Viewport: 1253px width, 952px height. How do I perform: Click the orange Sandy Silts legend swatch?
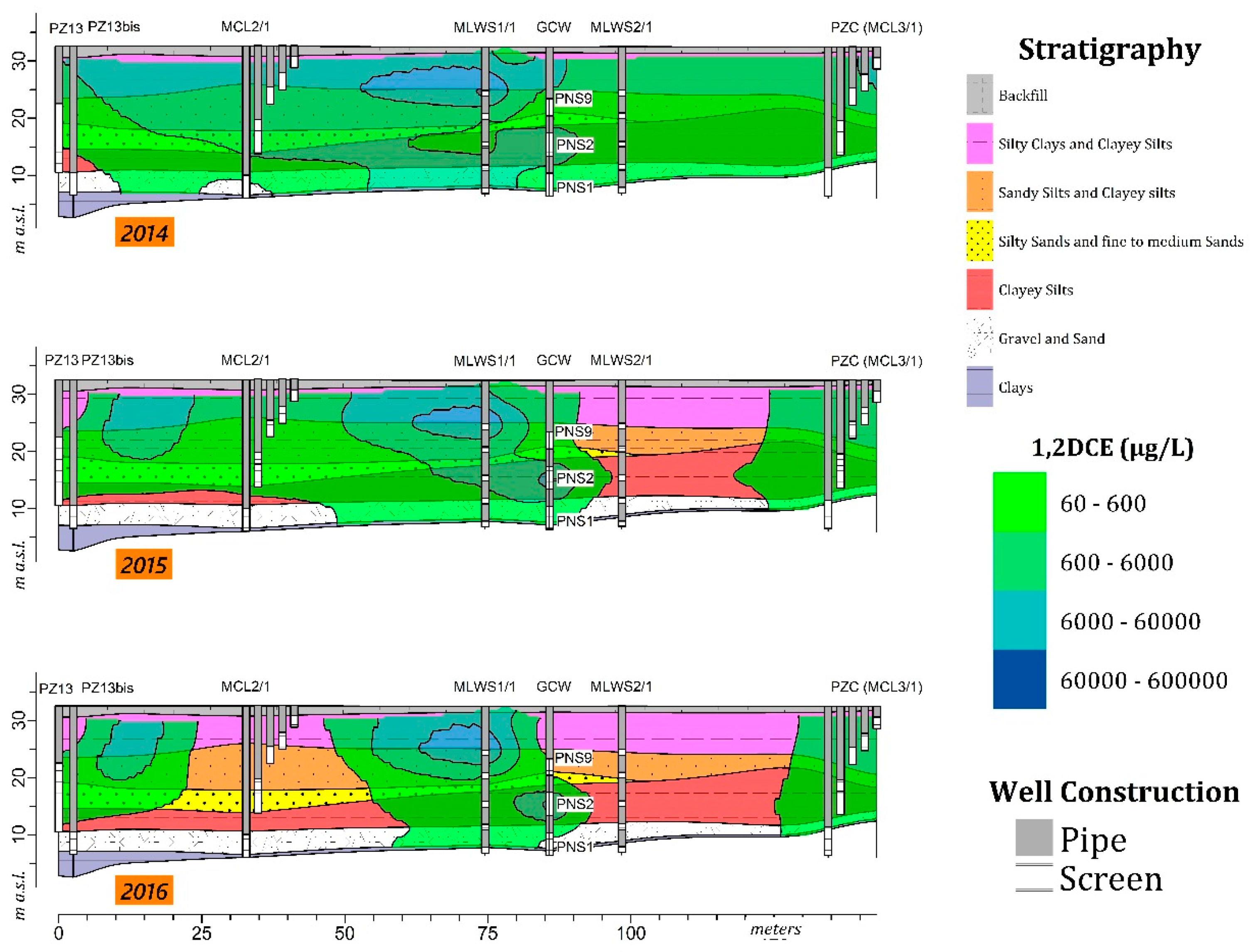coord(979,192)
